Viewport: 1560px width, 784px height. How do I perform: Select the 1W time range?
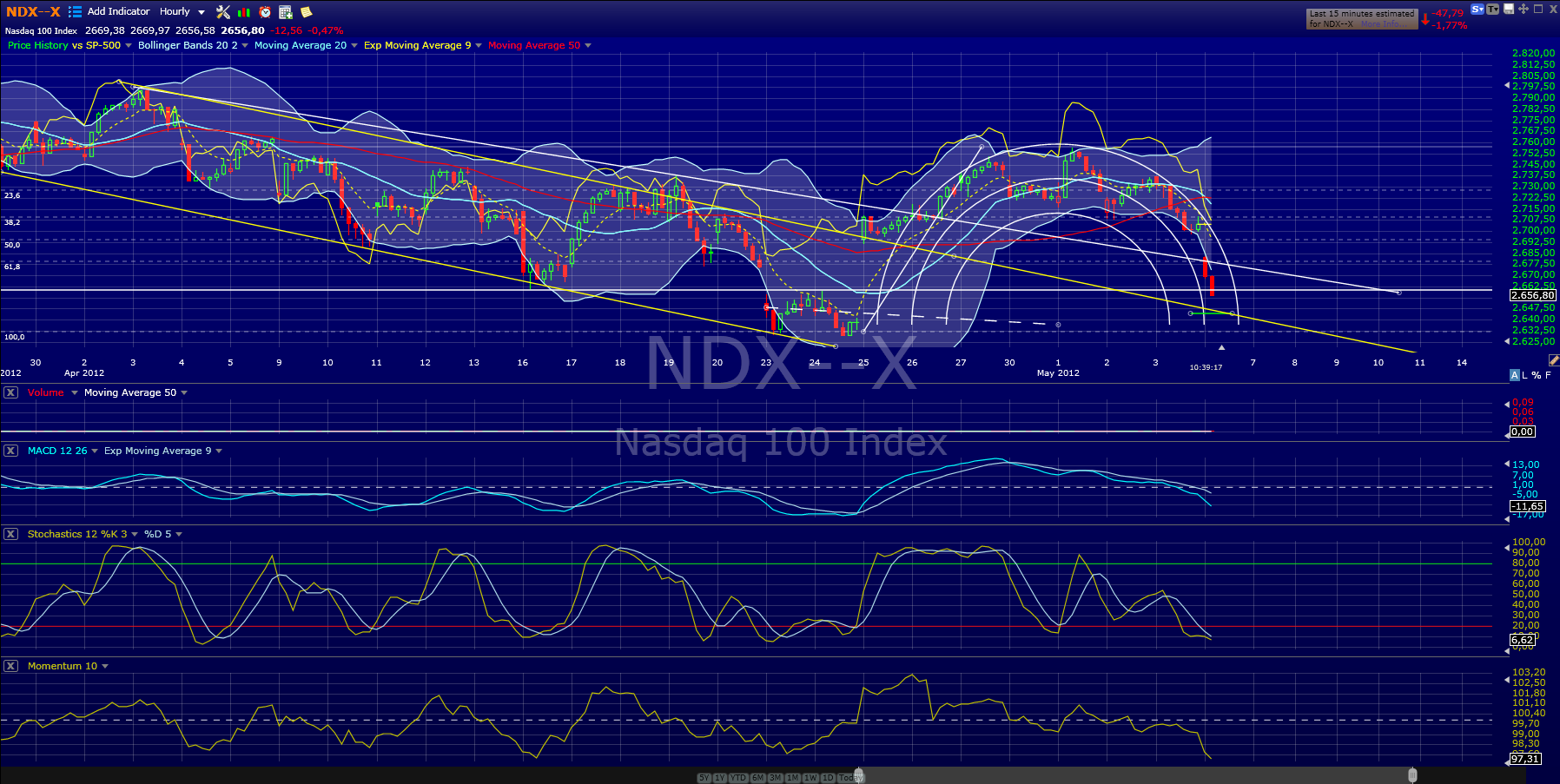pos(811,778)
